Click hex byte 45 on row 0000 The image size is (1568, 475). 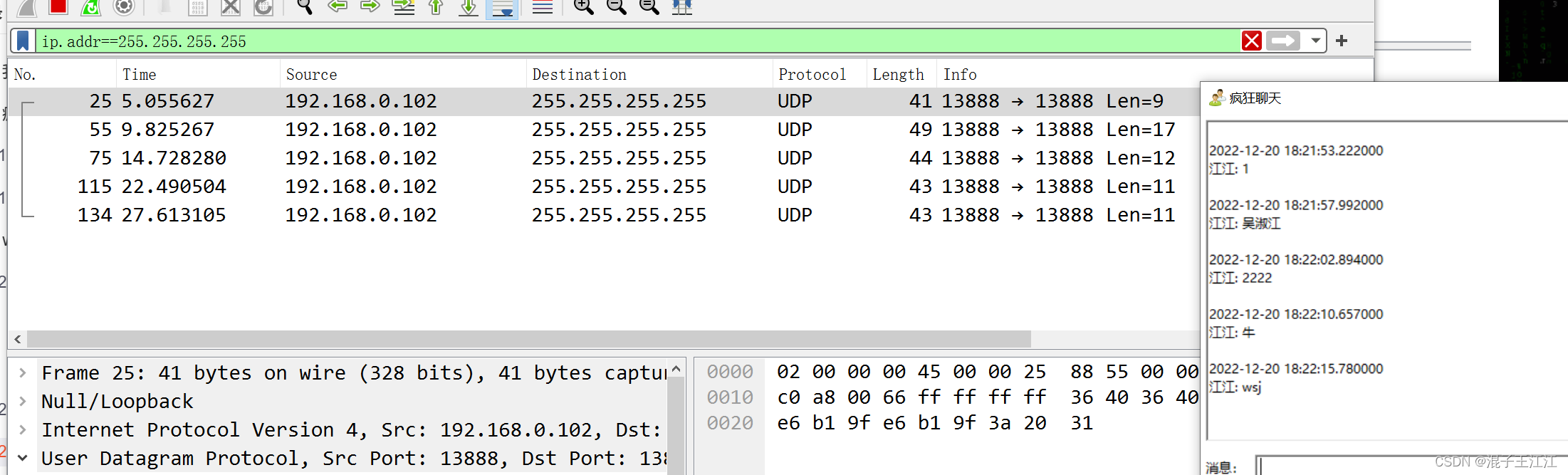coord(929,372)
